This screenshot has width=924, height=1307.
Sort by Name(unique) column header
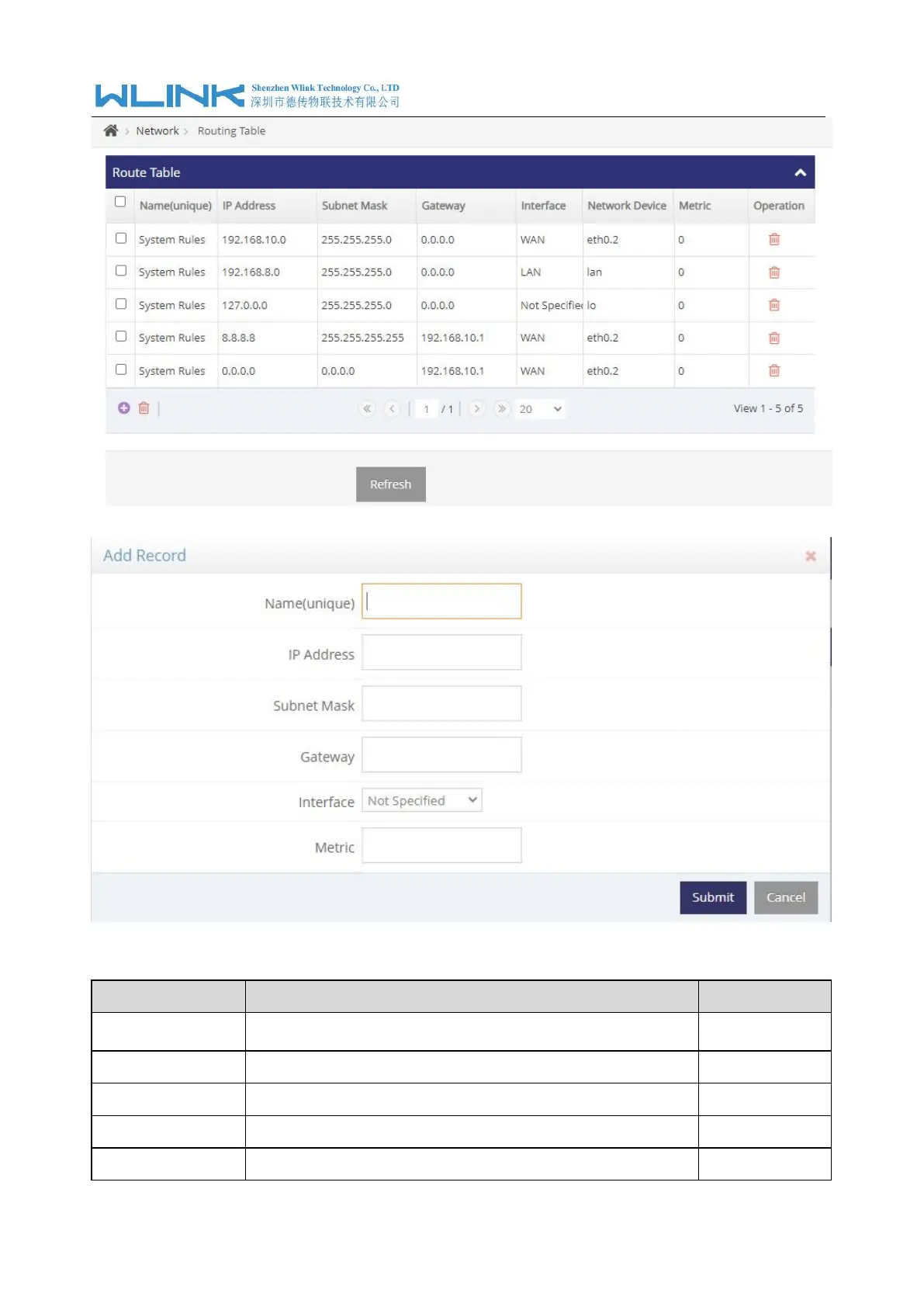pos(175,206)
